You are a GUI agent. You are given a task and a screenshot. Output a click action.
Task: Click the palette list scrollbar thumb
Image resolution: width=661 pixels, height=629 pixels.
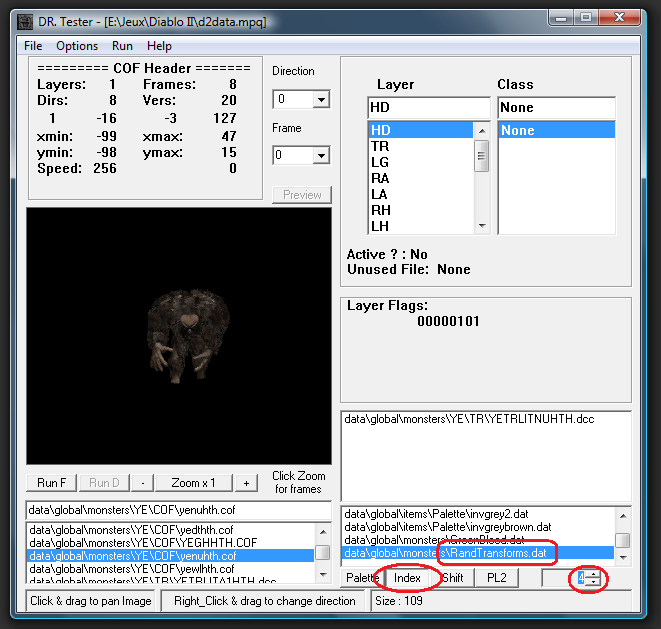pos(623,540)
